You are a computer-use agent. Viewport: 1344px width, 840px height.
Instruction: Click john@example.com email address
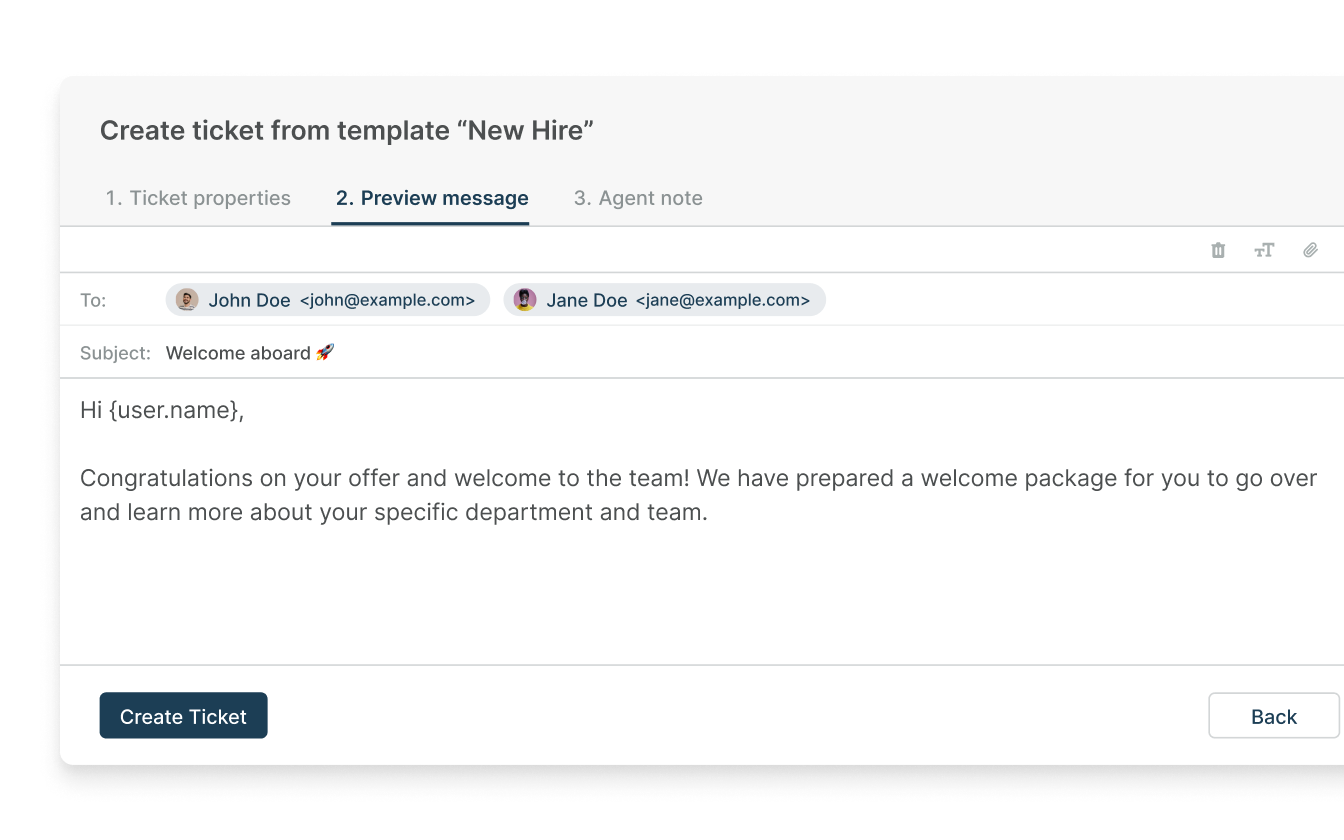387,300
